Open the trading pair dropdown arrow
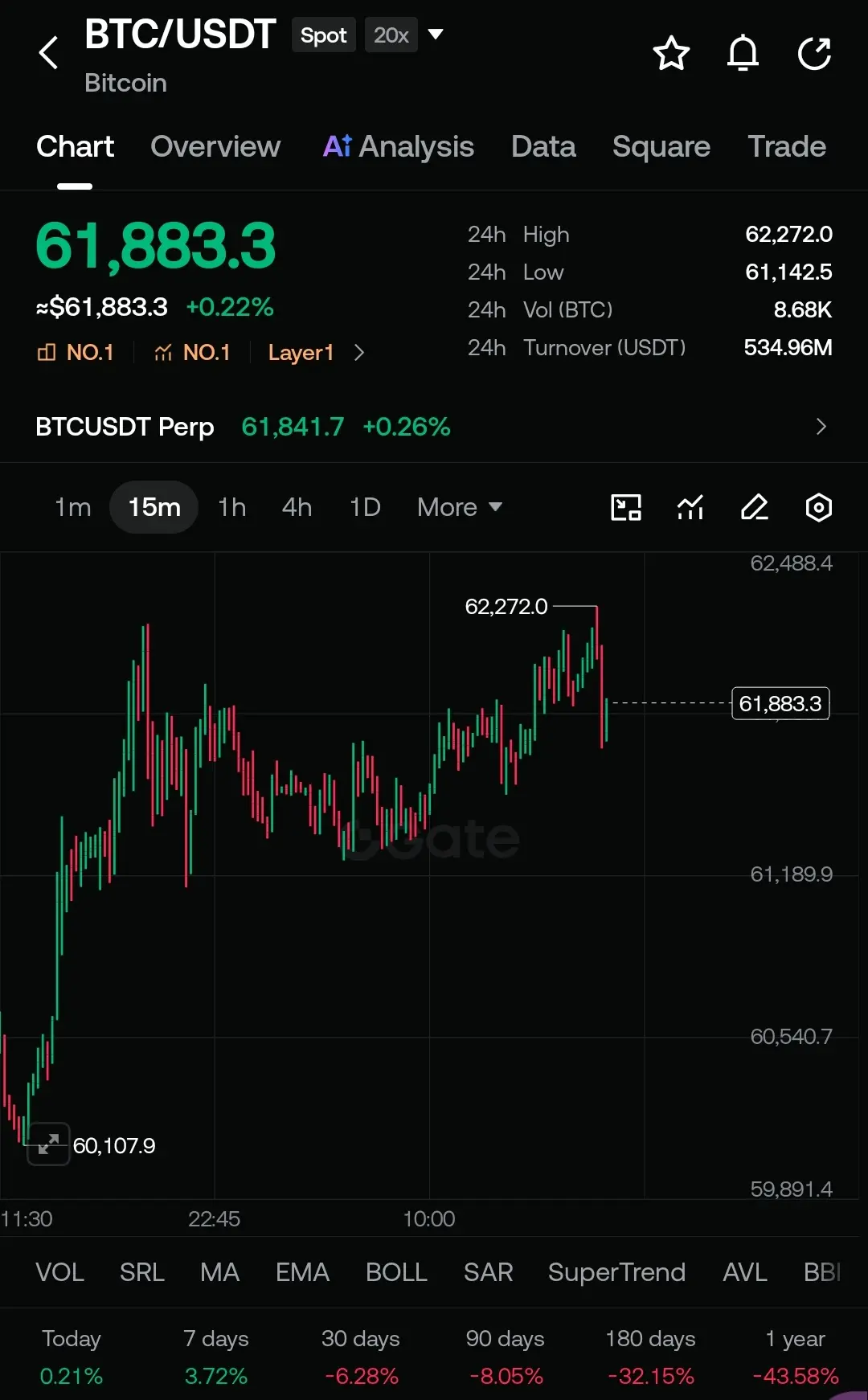This screenshot has height=1400, width=868. (436, 34)
